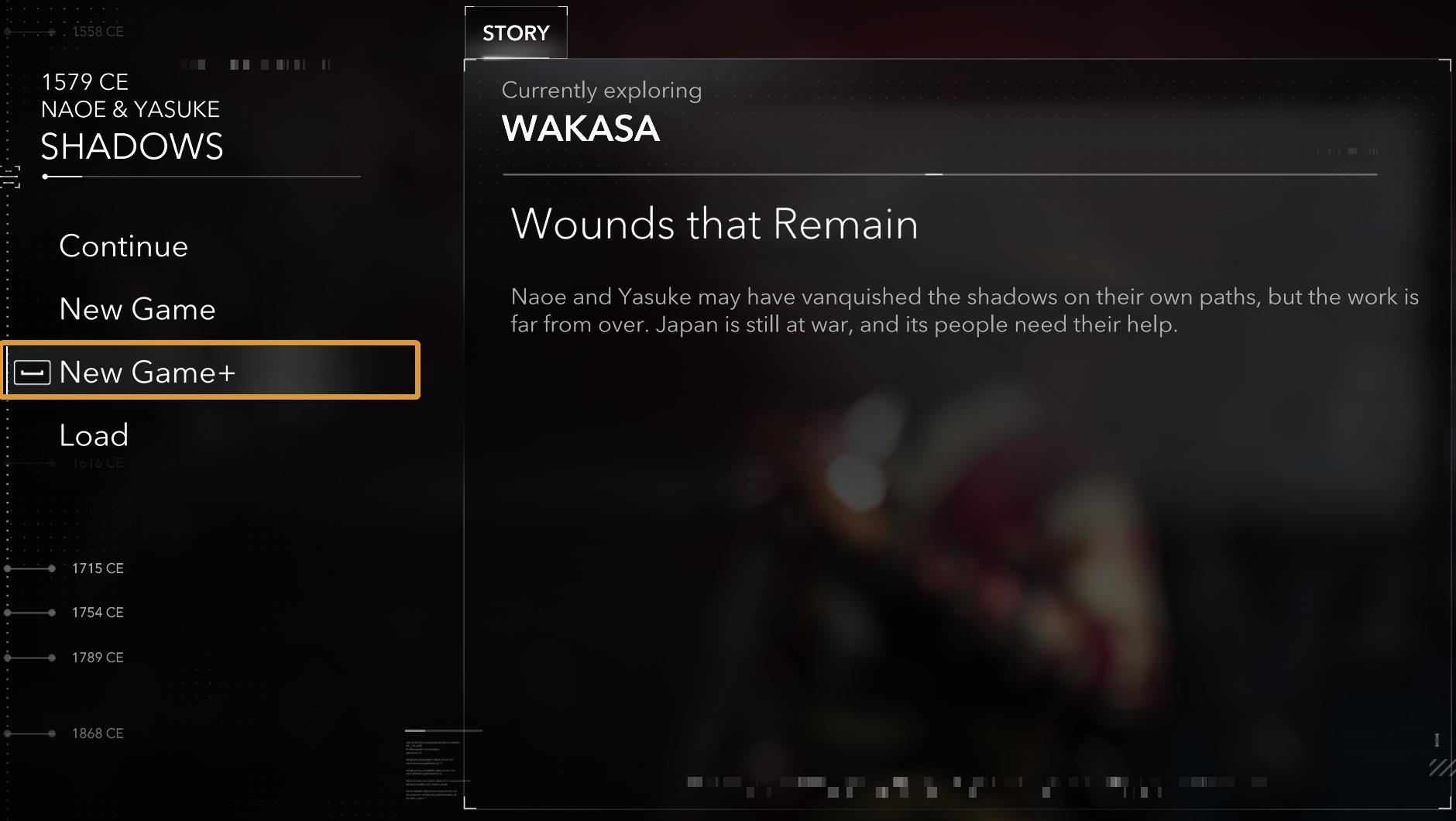Click the WAKASA region heading
1456x821 pixels.
(581, 129)
